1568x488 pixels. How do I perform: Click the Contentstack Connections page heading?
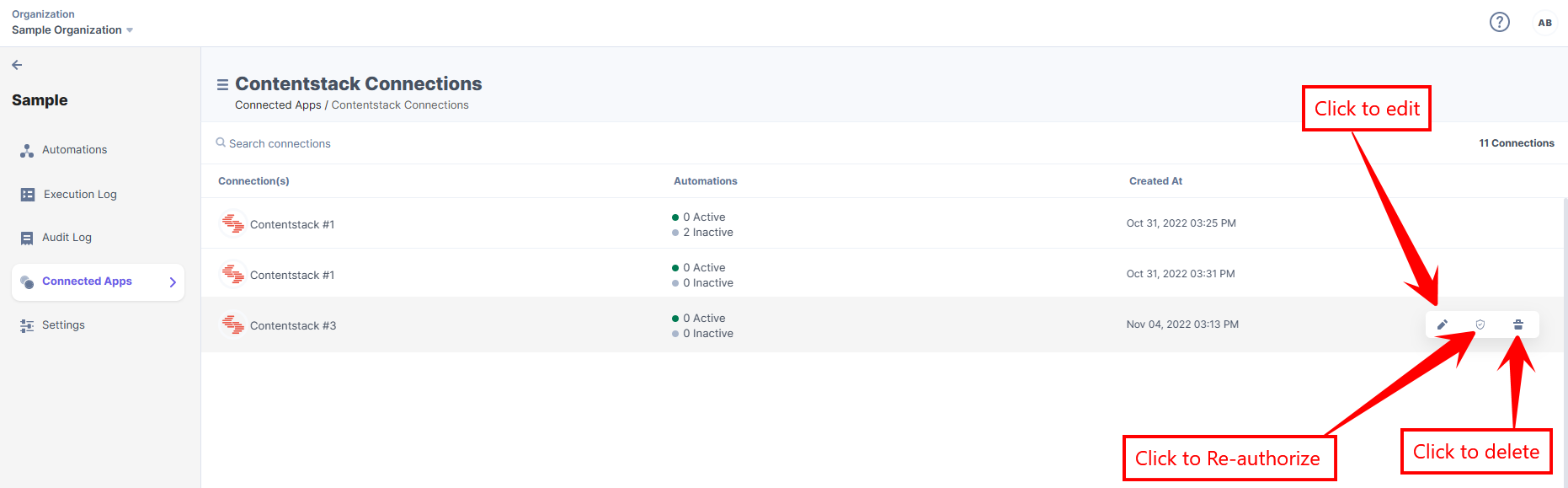pos(359,84)
